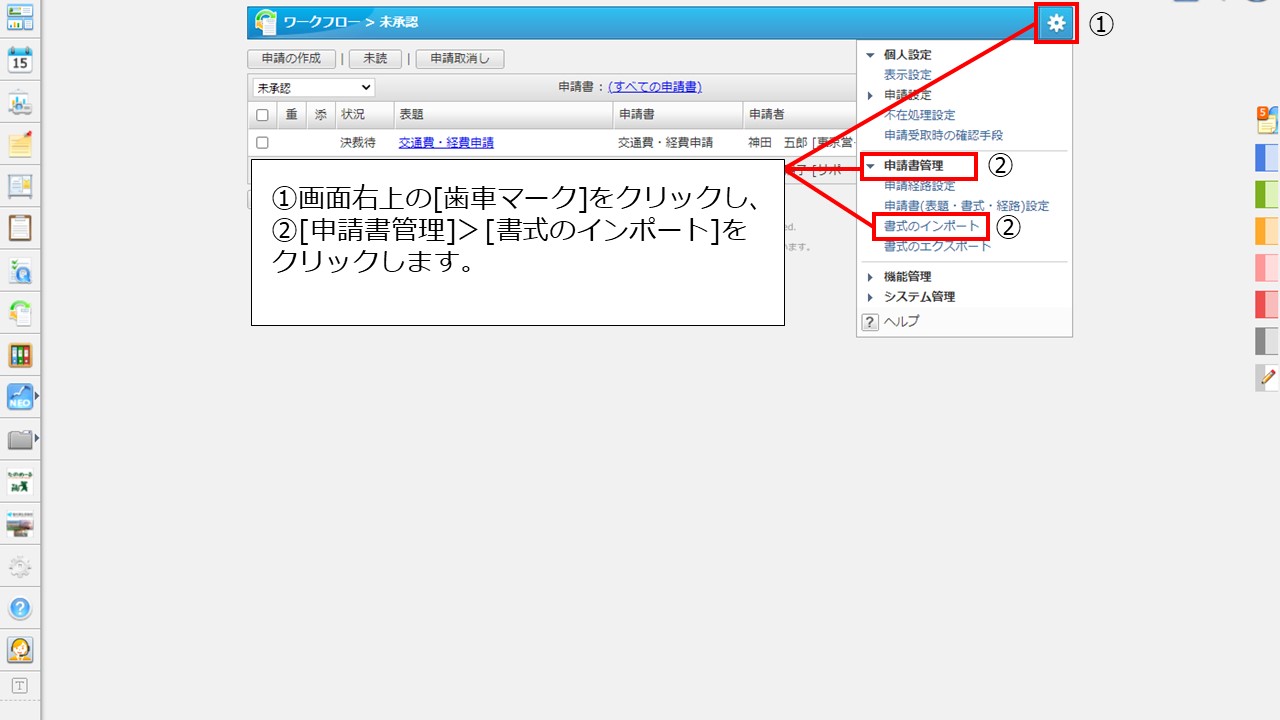Click the operator headset icon in the sidebar
Screen dimensions: 1280x720
[x=20, y=650]
